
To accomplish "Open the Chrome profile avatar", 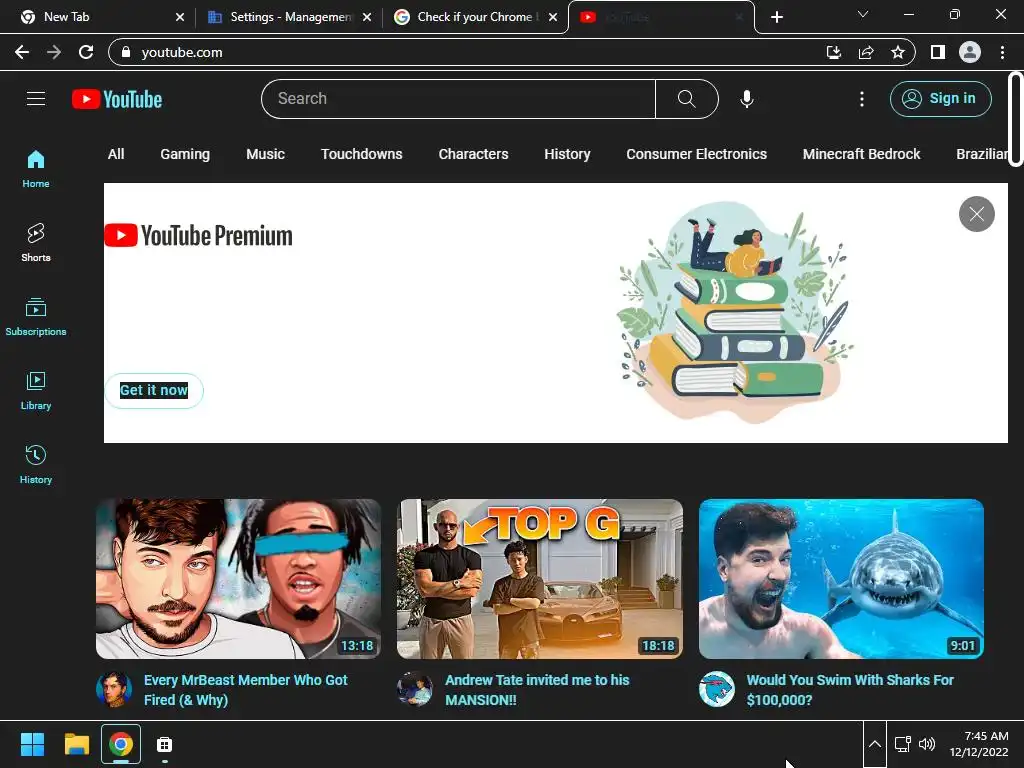I will click(970, 52).
